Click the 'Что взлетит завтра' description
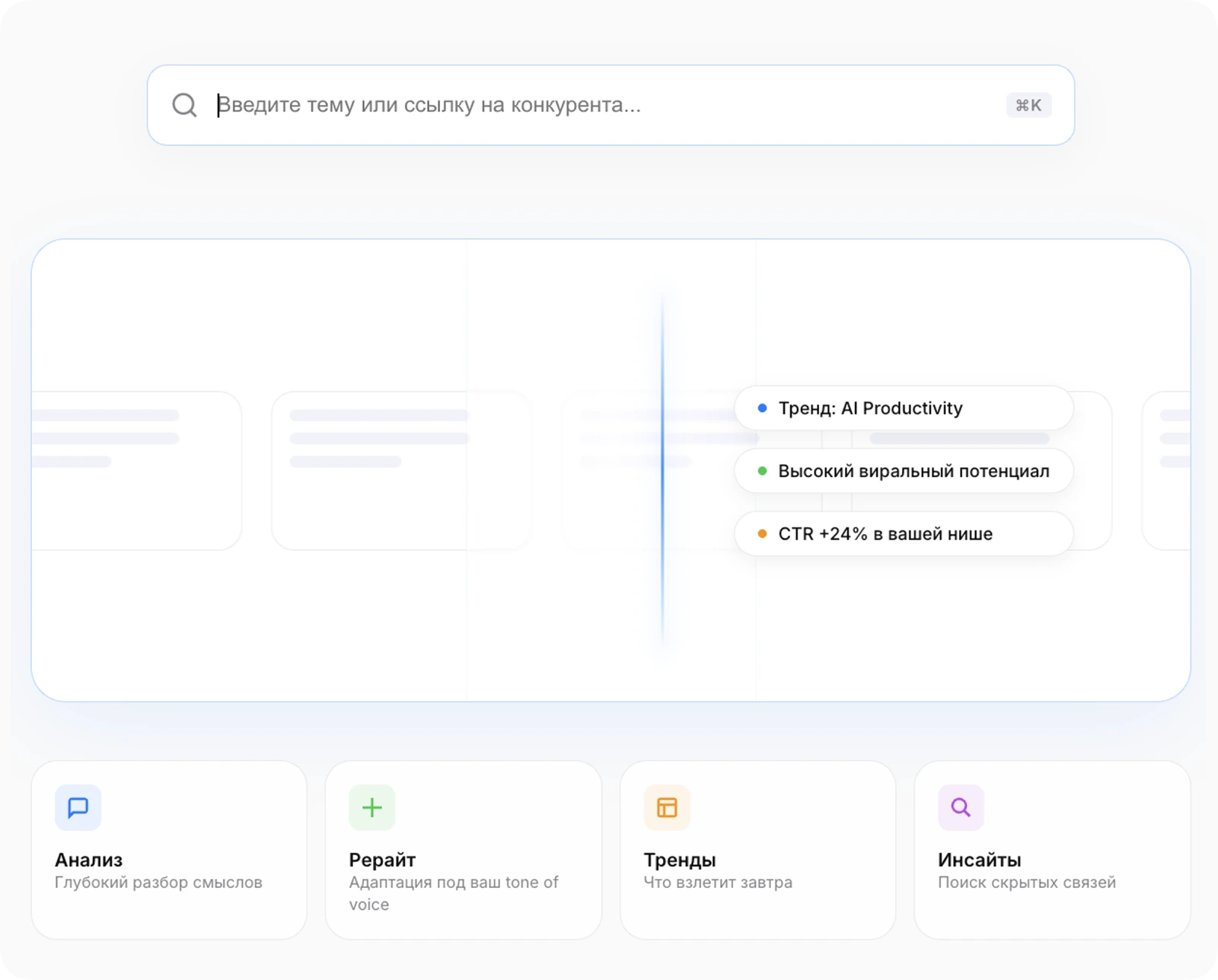 point(718,883)
